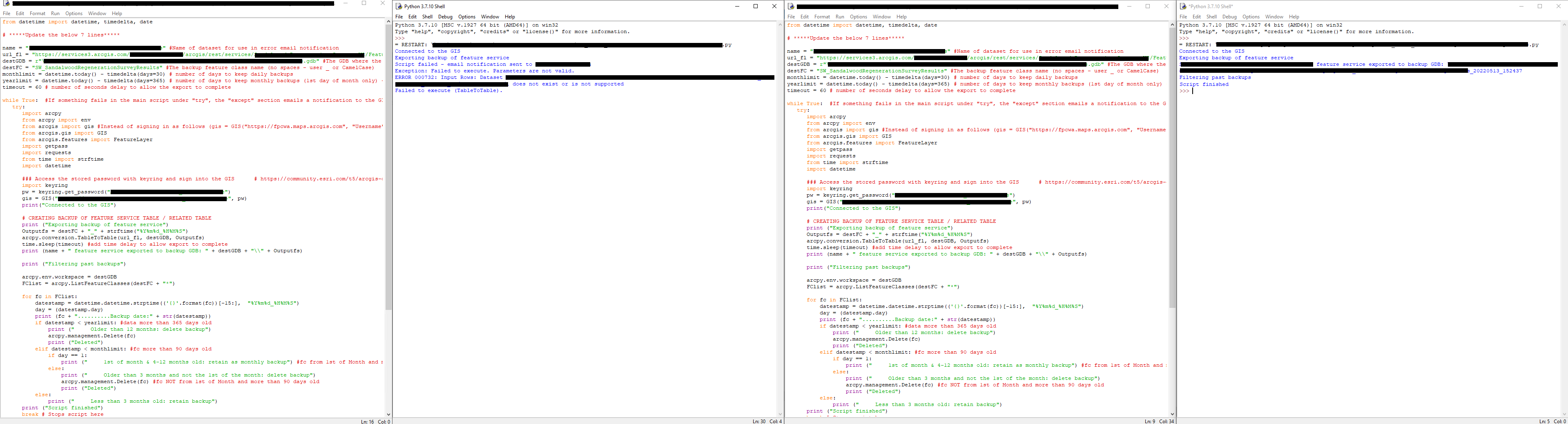Viewport: 1568px width, 424px height.
Task: Click the scroll-up arrow in the failed shell window
Action: tap(781, 25)
